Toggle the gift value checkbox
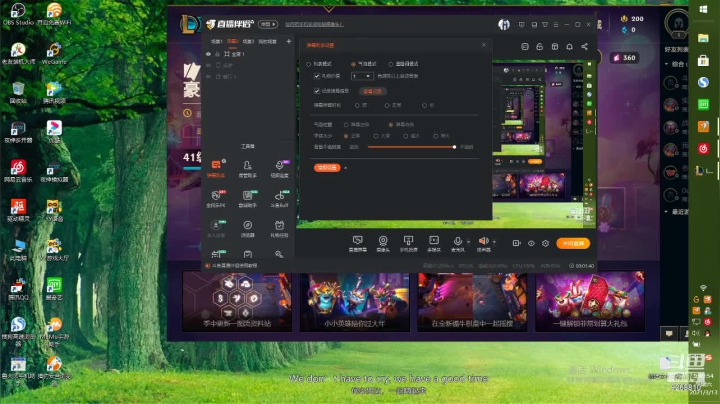Screen dimensions: 720x404 click(316, 76)
